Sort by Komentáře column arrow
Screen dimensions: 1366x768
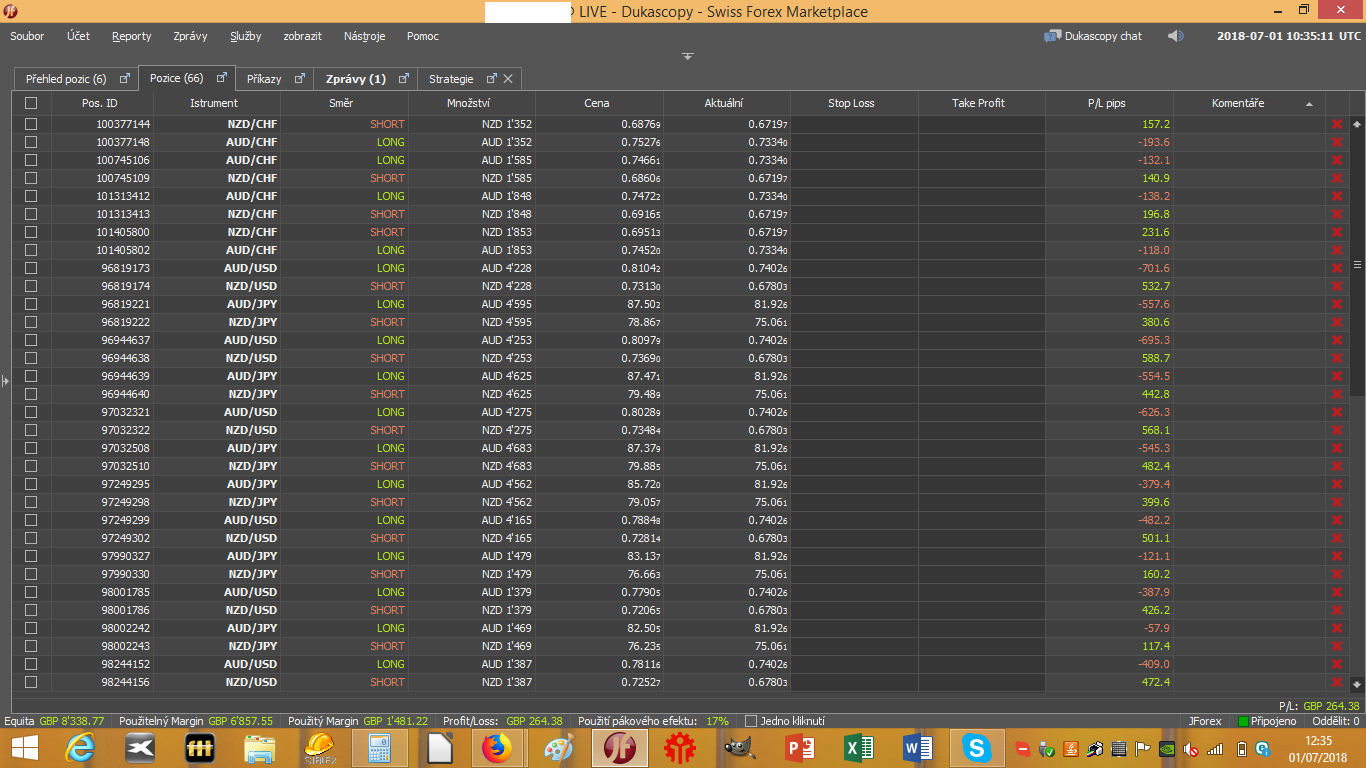tap(1309, 104)
